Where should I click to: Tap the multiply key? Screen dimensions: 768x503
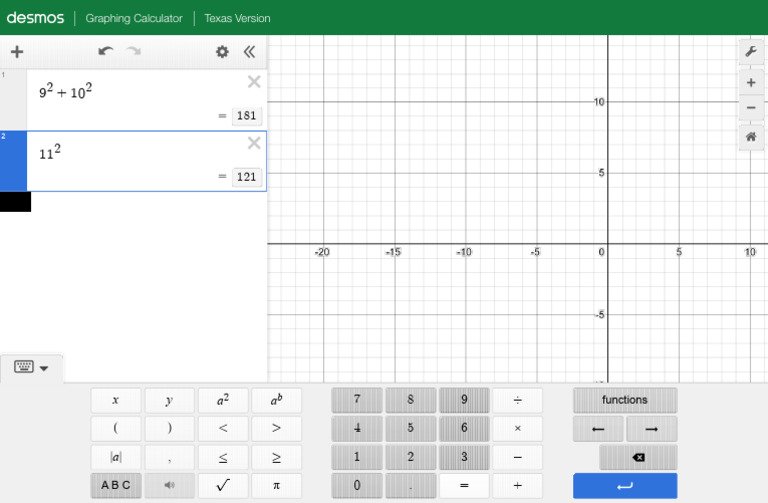(518, 429)
